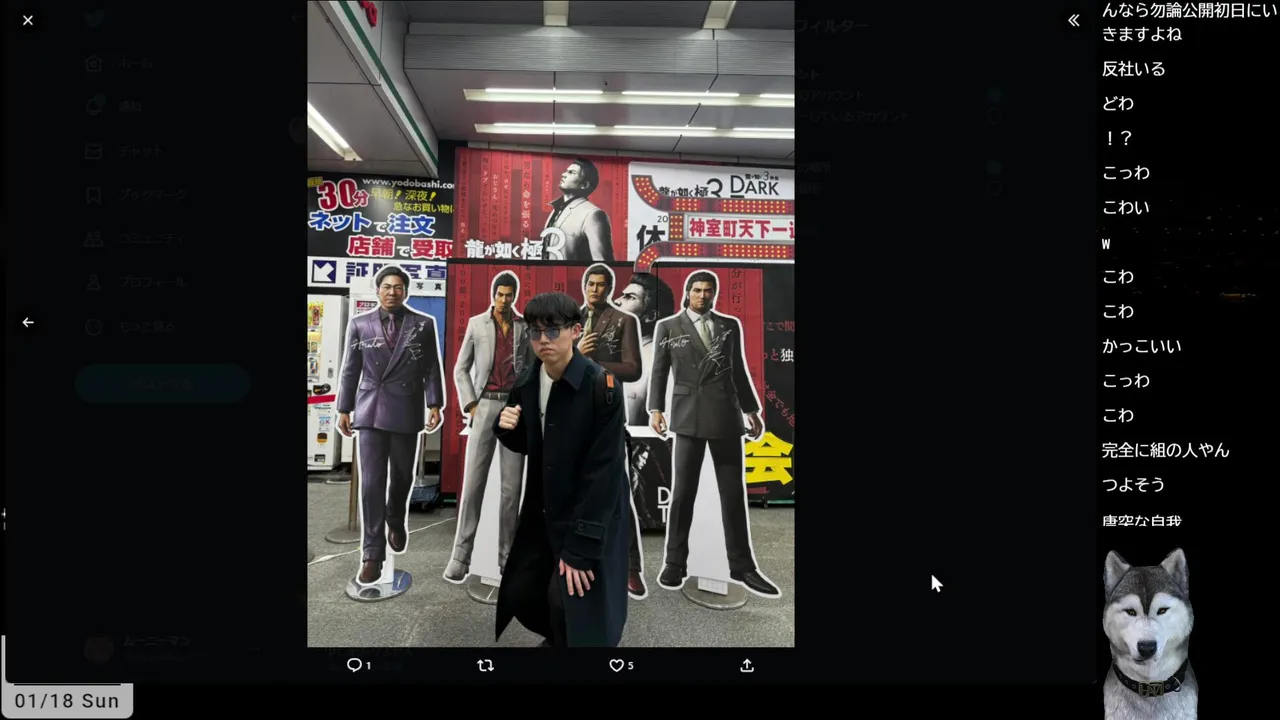
Task: Select the chat comment "！？"
Action: [1118, 138]
